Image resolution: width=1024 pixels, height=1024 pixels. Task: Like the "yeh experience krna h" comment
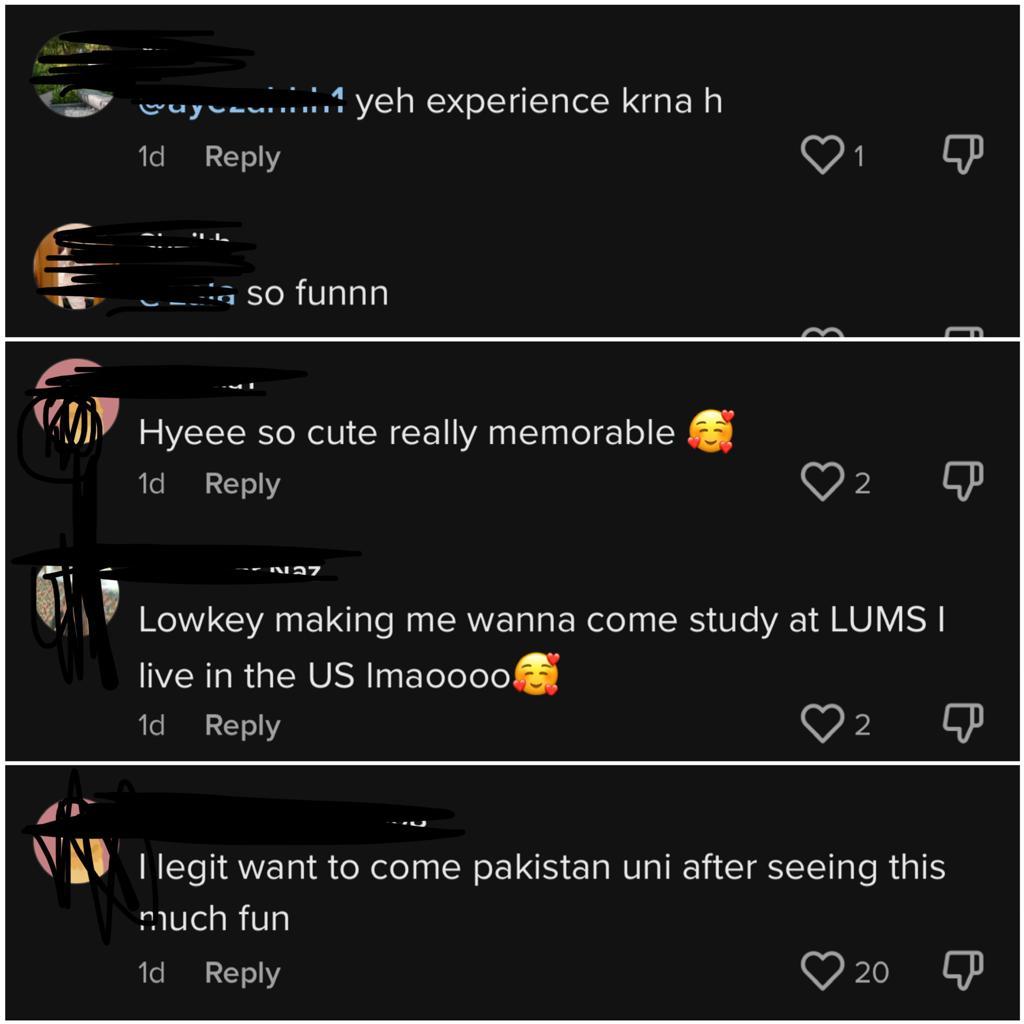(x=822, y=155)
